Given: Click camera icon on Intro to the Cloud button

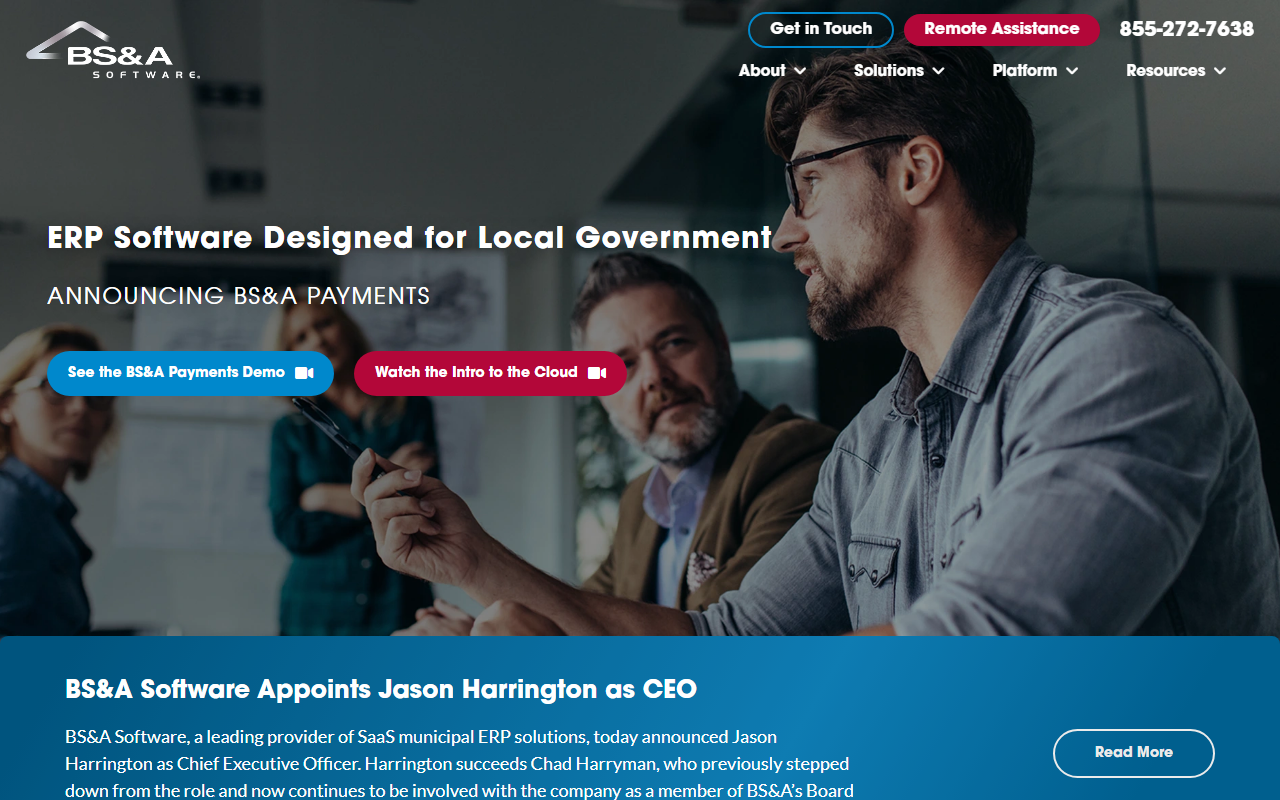Looking at the screenshot, I should coord(597,373).
